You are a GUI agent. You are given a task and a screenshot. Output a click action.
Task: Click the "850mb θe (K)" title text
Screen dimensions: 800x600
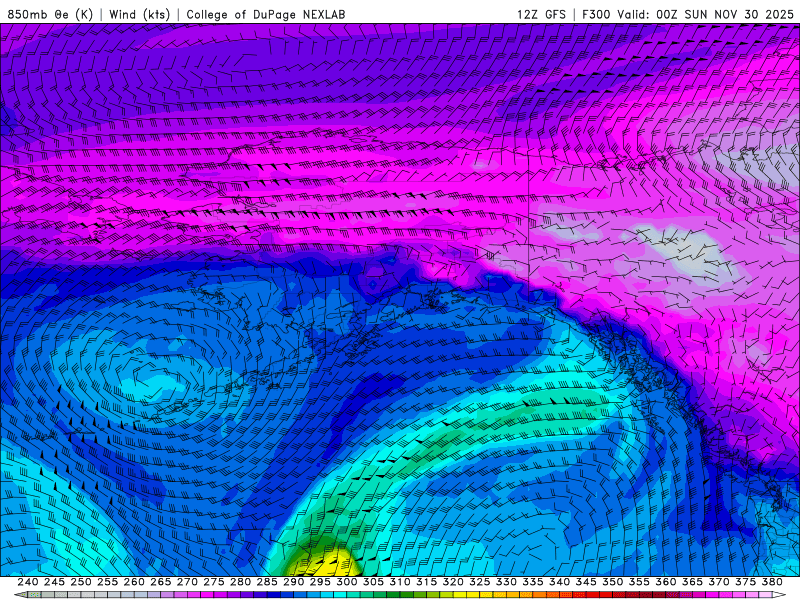[x=50, y=14]
